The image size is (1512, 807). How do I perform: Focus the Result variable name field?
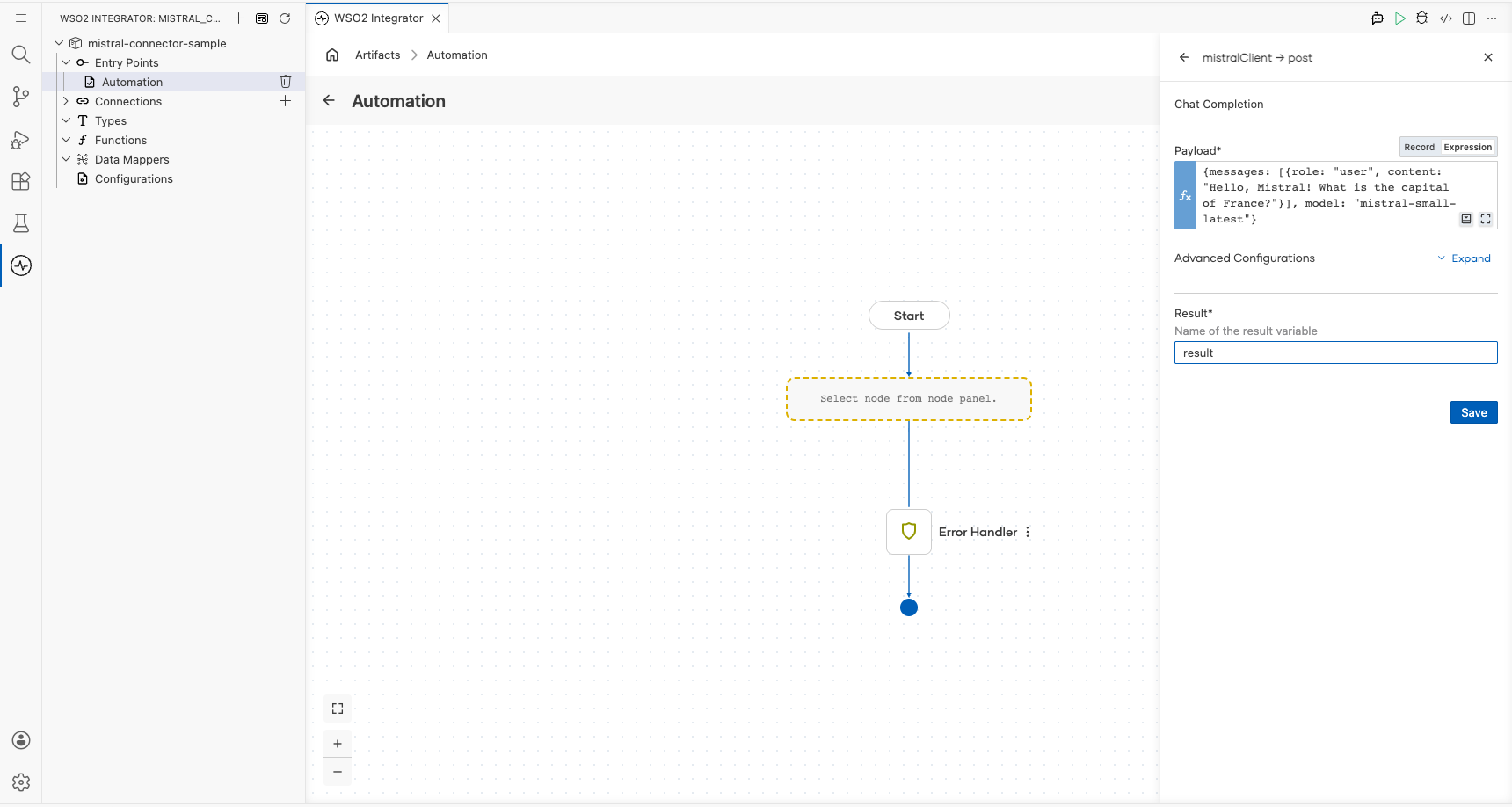[x=1336, y=353]
